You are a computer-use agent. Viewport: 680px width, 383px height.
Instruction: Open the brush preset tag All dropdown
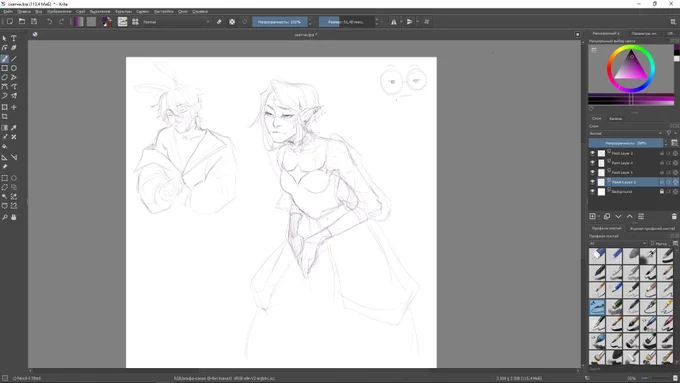(x=618, y=243)
